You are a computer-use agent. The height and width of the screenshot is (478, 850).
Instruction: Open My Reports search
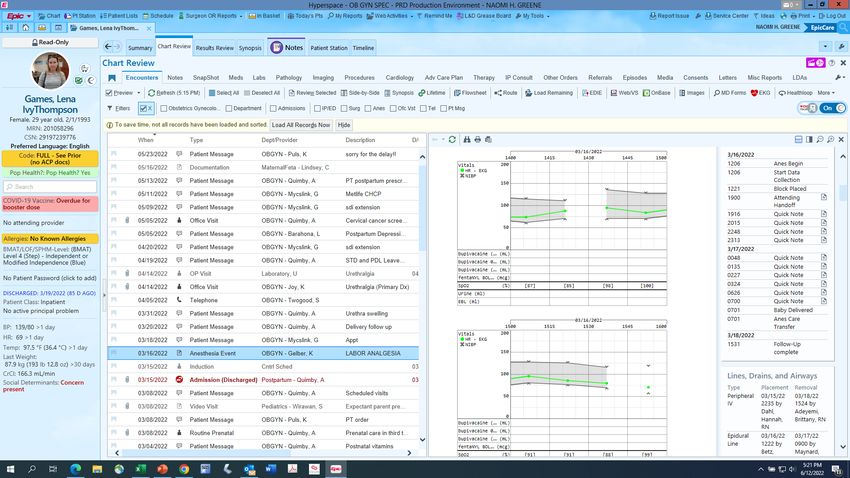(x=345, y=16)
